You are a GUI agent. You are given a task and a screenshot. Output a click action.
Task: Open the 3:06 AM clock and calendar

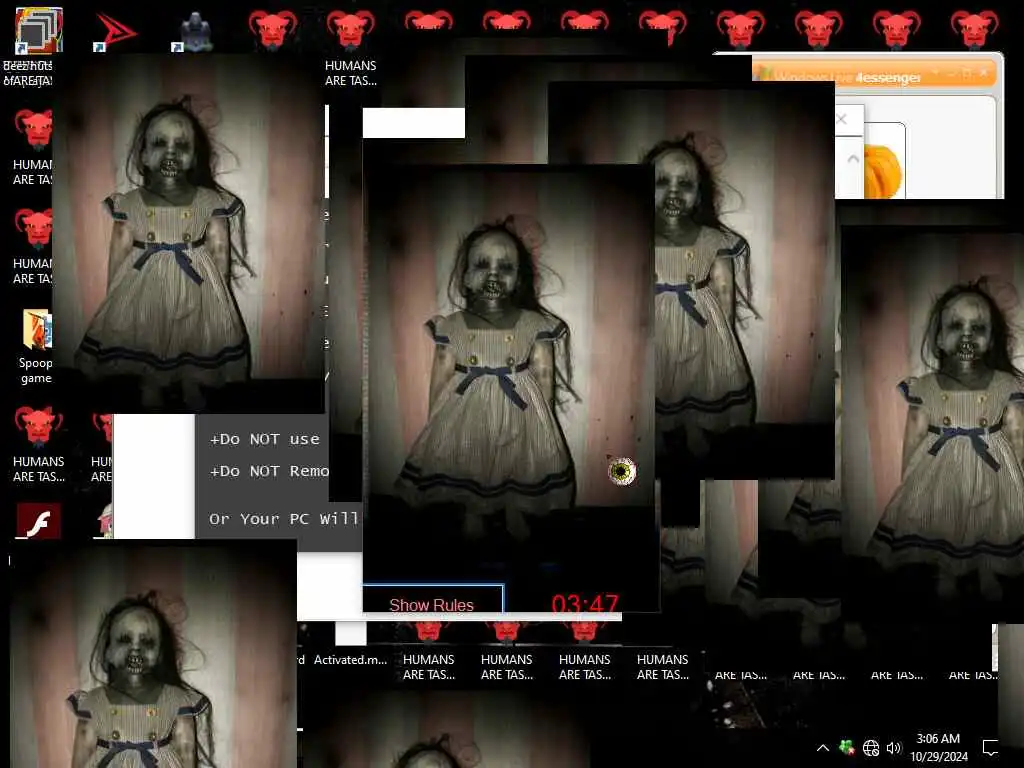pos(938,747)
